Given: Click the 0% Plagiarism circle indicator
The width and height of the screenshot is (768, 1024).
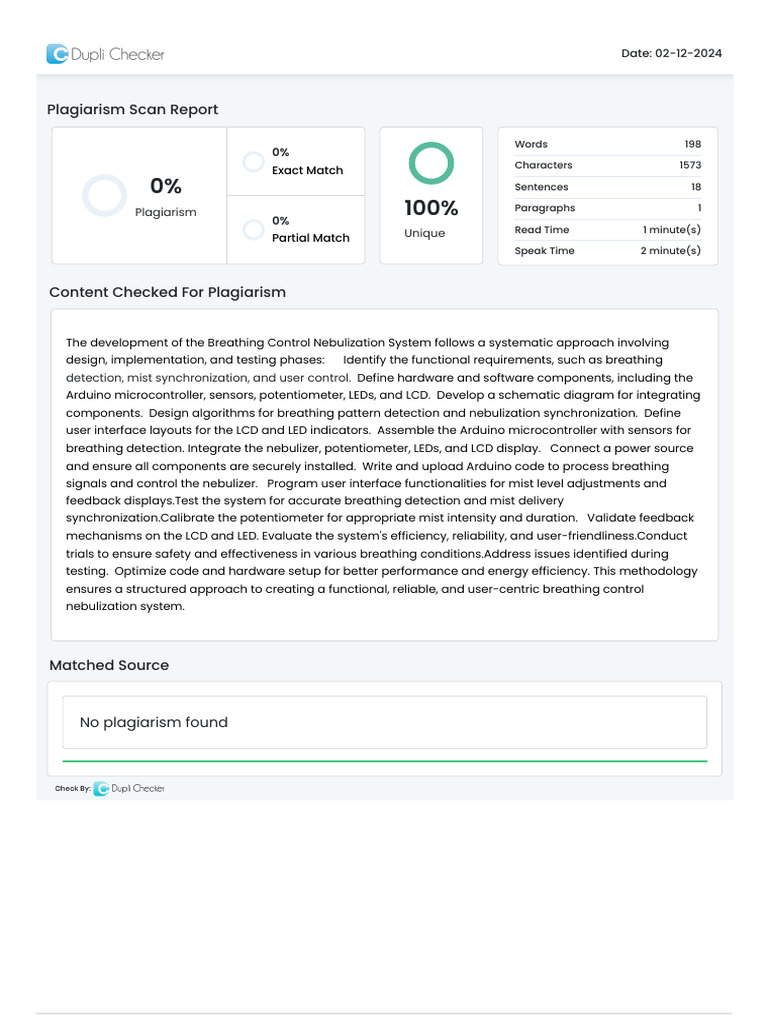Looking at the screenshot, I should [x=104, y=195].
